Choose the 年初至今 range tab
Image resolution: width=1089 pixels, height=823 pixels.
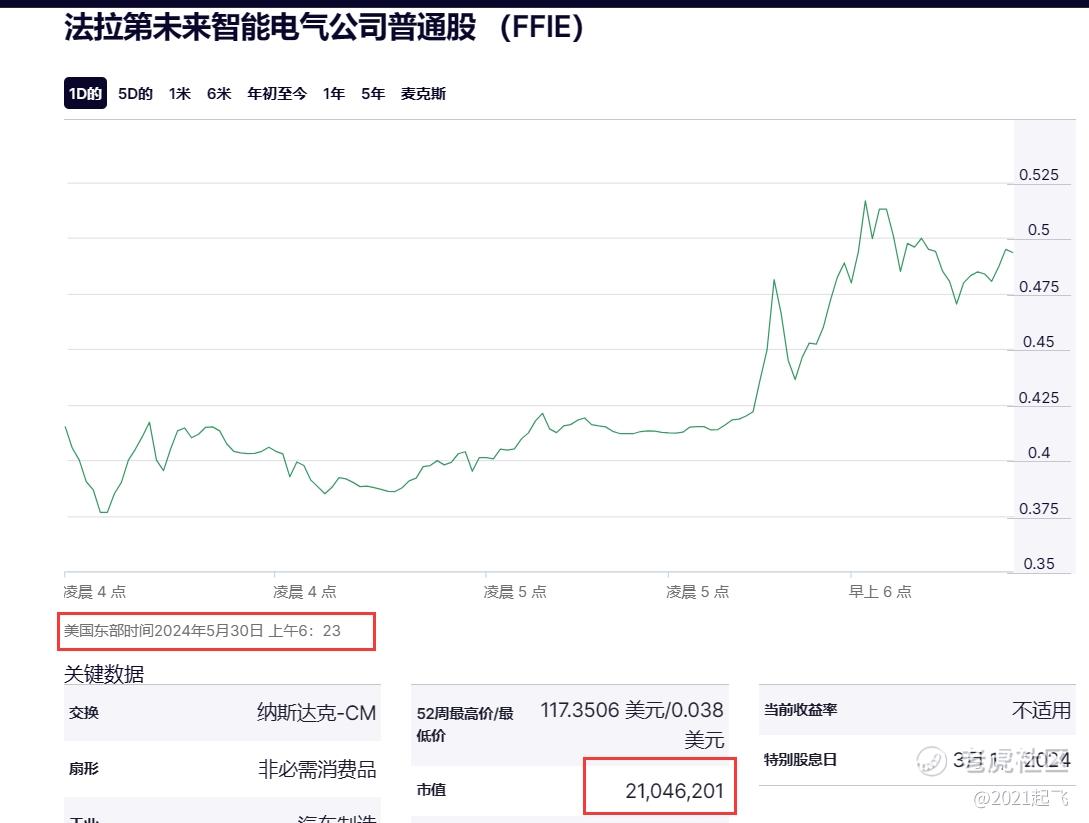(277, 94)
